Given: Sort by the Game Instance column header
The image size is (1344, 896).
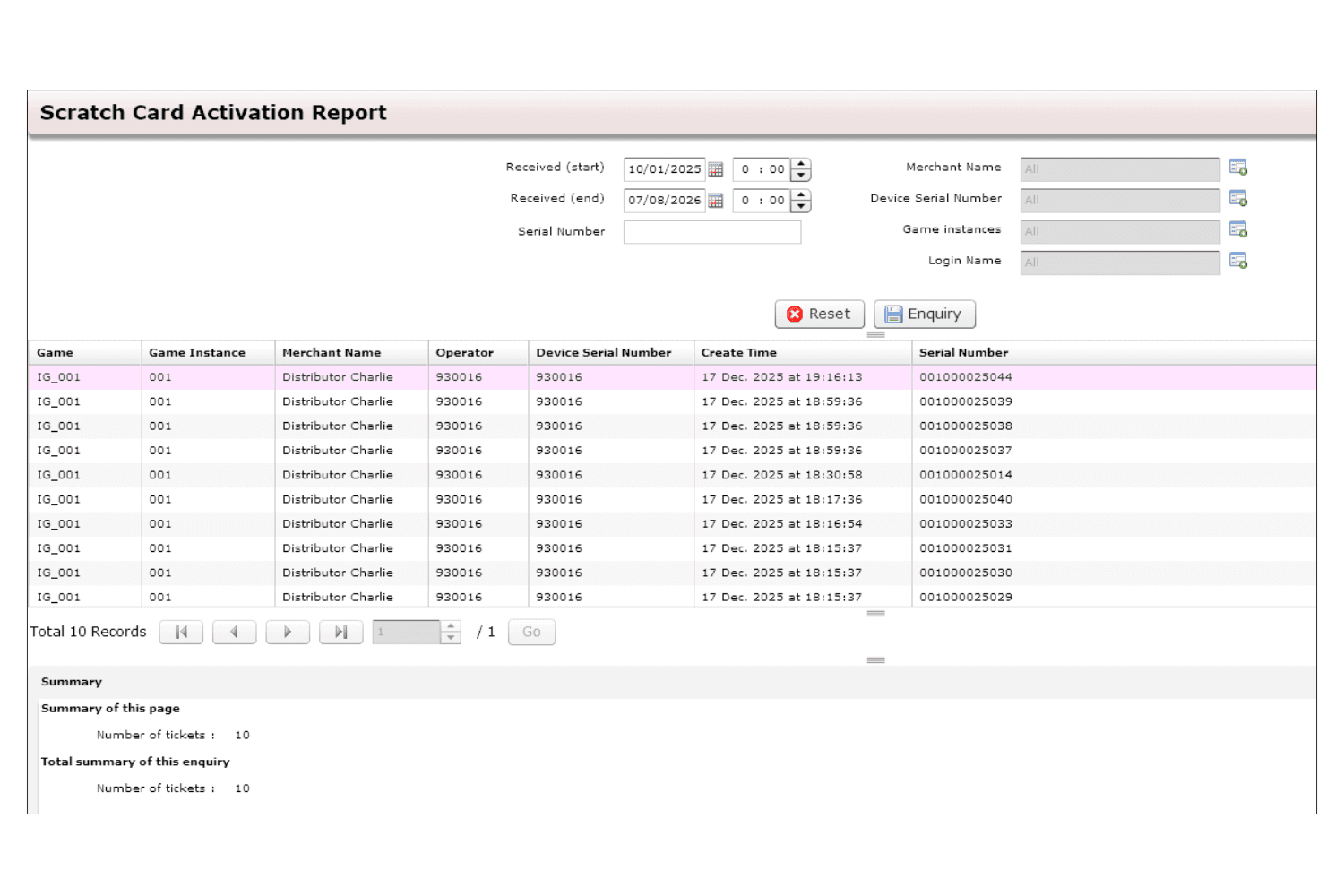Looking at the screenshot, I should [x=208, y=353].
